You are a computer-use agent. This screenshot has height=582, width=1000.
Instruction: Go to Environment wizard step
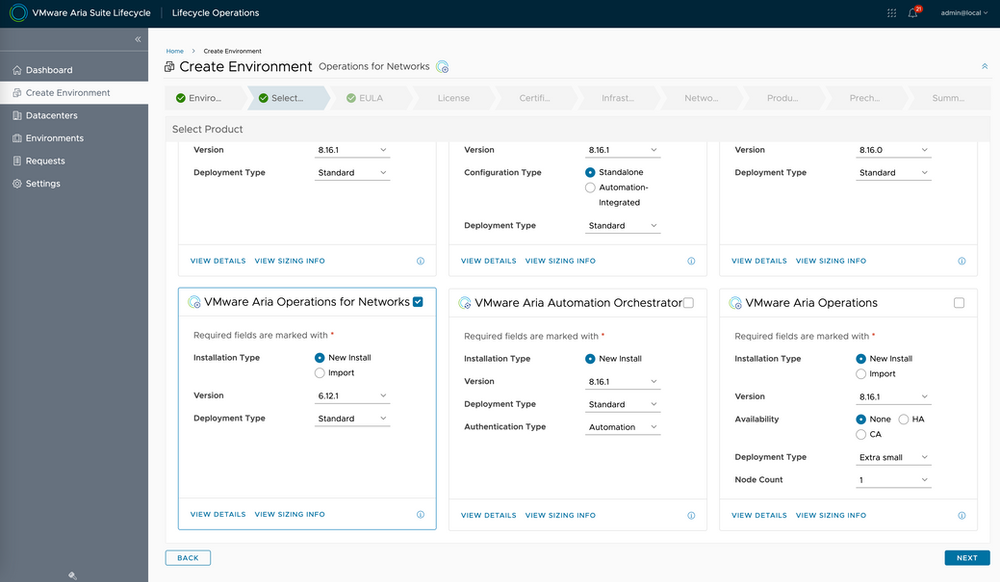tap(205, 98)
